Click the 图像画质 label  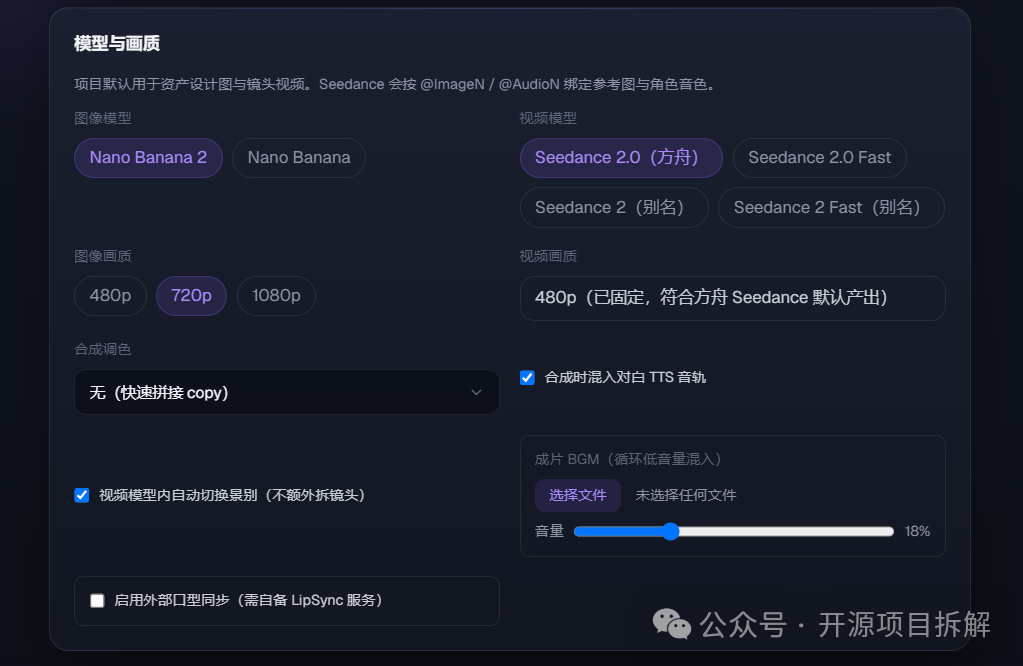coord(102,256)
